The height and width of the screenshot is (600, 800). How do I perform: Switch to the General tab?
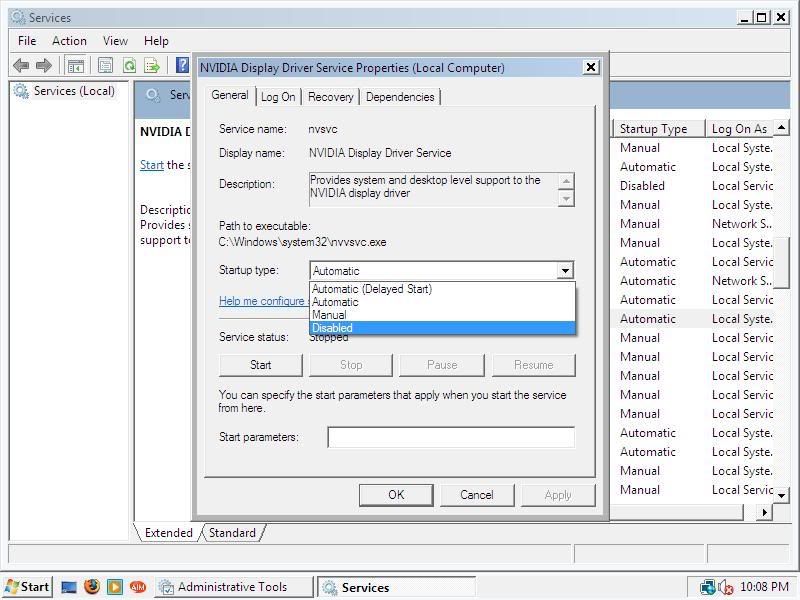230,95
